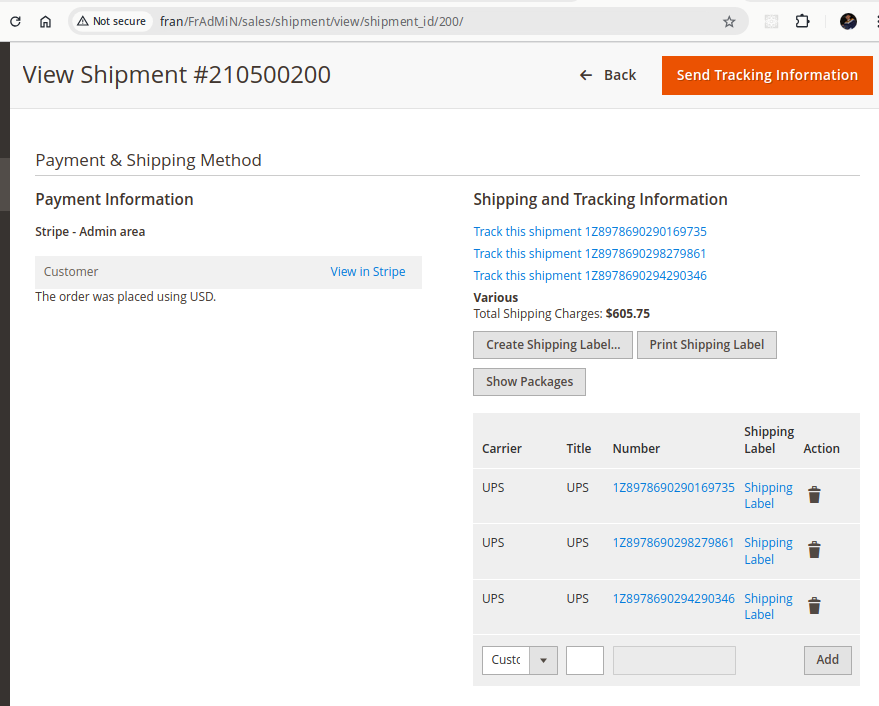Open Shipping Label link for 1Z8978690298279861
The image size is (879, 706).
click(x=767, y=551)
